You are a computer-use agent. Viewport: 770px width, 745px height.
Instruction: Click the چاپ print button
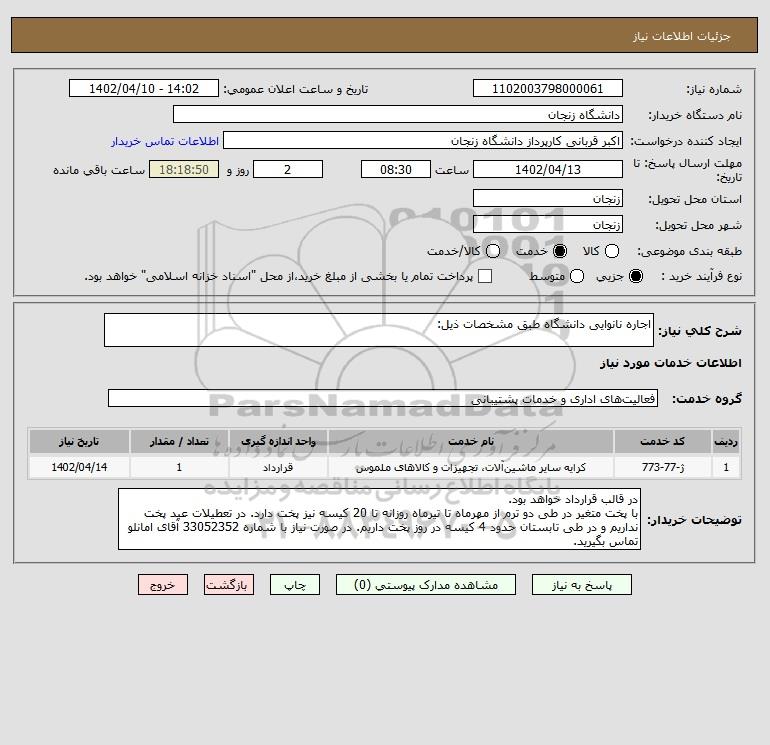[x=295, y=585]
